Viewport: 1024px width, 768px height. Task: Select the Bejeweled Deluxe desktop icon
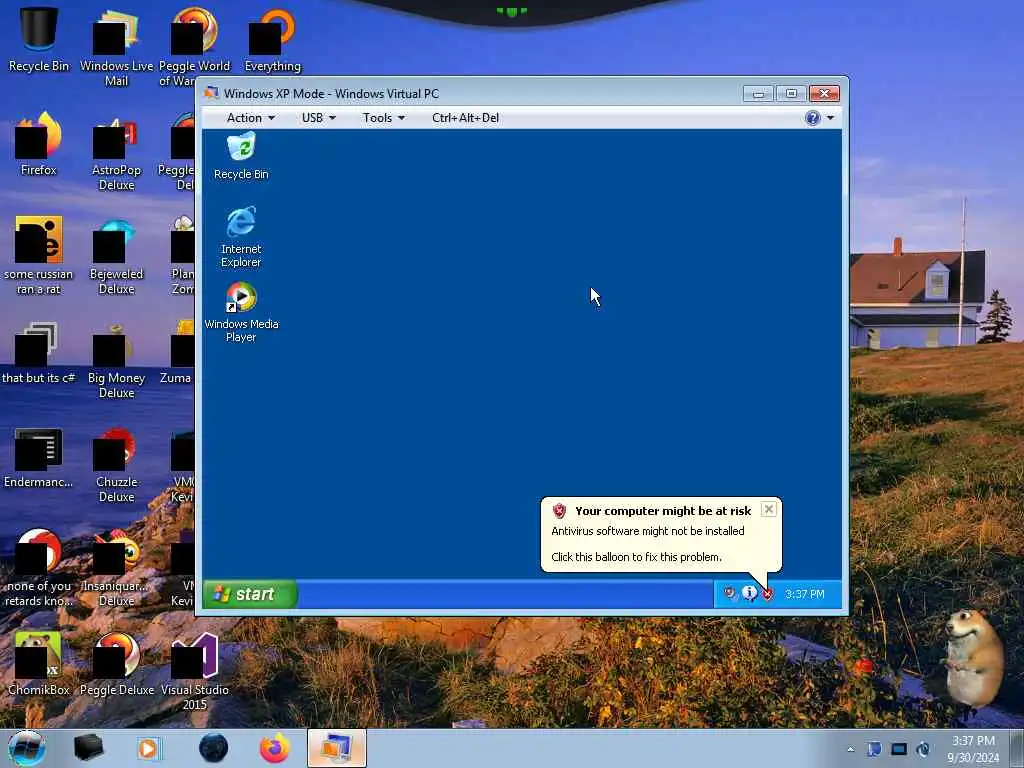tap(116, 257)
